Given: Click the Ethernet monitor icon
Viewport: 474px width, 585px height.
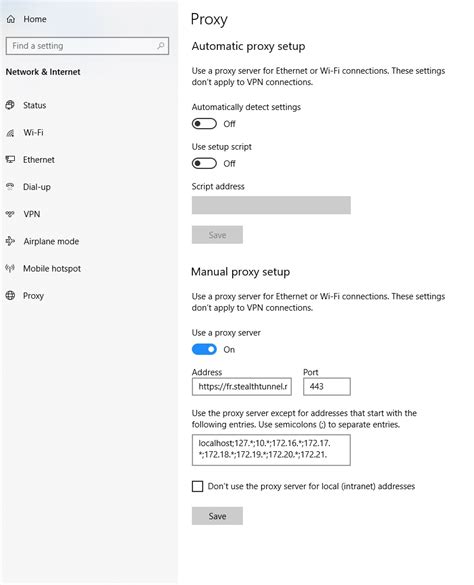Looking at the screenshot, I should tap(10, 160).
